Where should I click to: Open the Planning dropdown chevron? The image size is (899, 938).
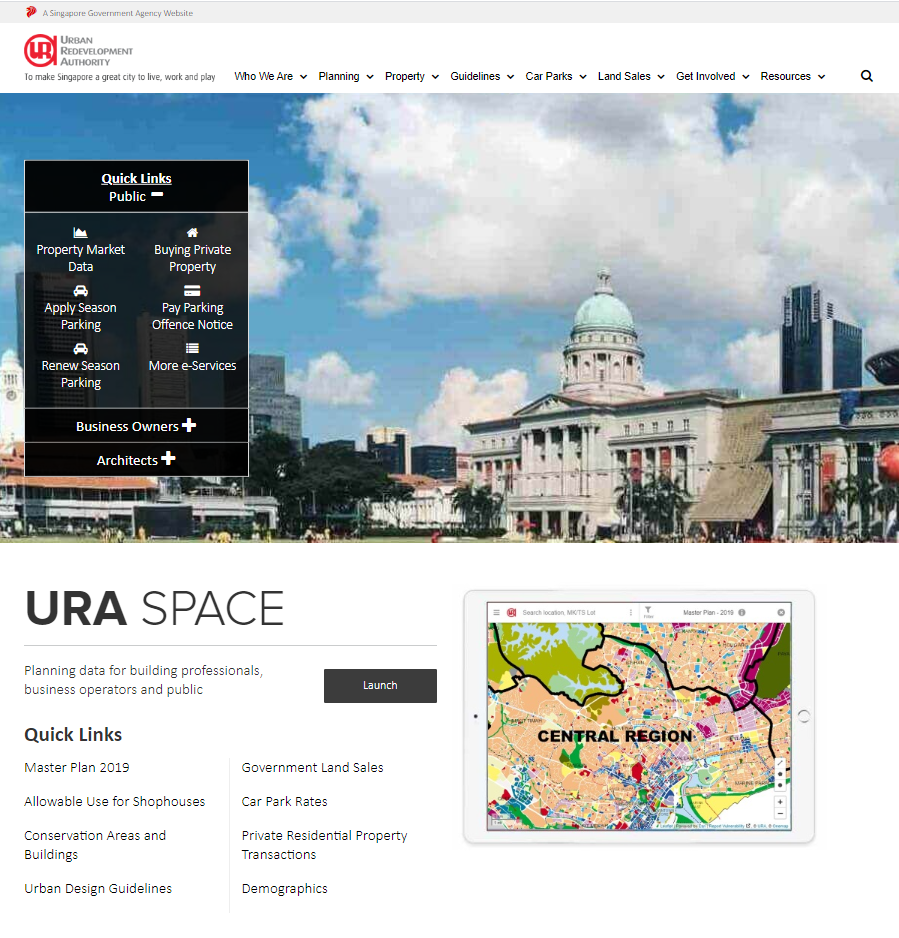[370, 77]
